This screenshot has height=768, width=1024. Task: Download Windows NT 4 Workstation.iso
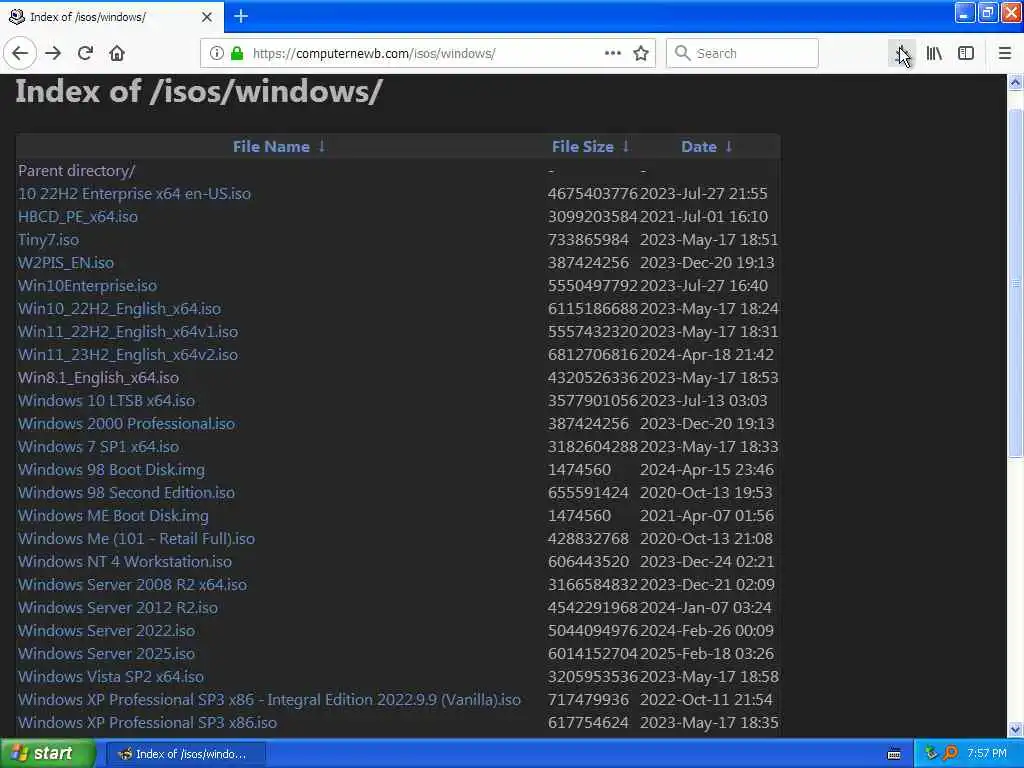125,561
